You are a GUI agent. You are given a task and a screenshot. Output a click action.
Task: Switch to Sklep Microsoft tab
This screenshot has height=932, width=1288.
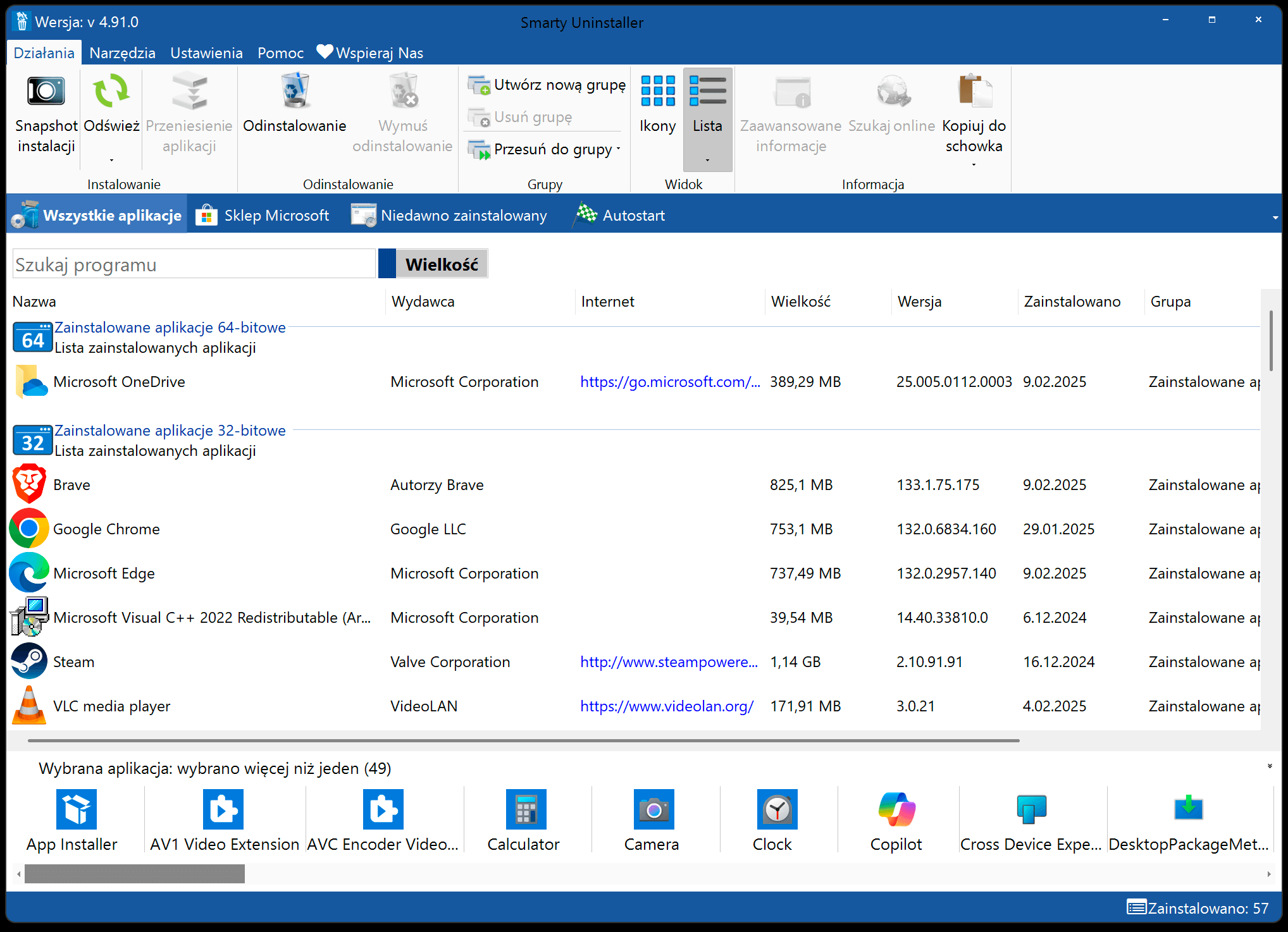point(263,216)
